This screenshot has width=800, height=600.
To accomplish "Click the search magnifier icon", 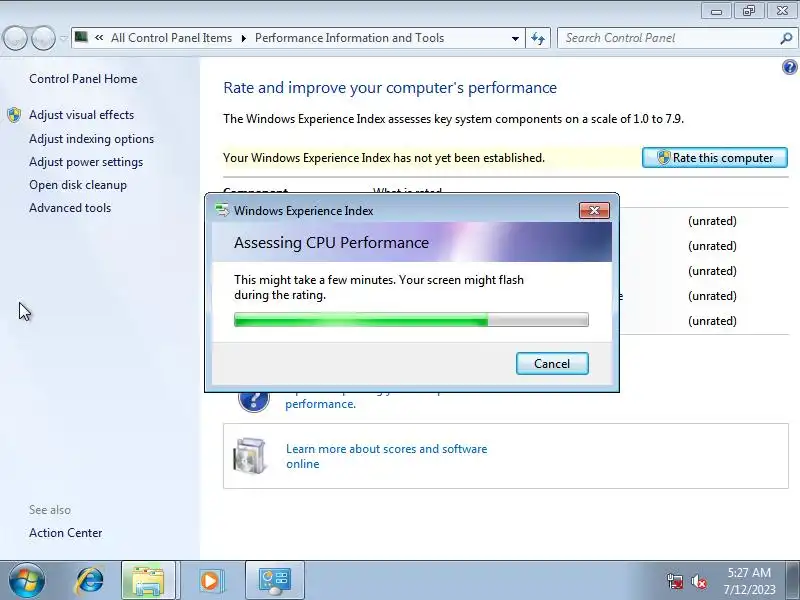I will pos(786,38).
